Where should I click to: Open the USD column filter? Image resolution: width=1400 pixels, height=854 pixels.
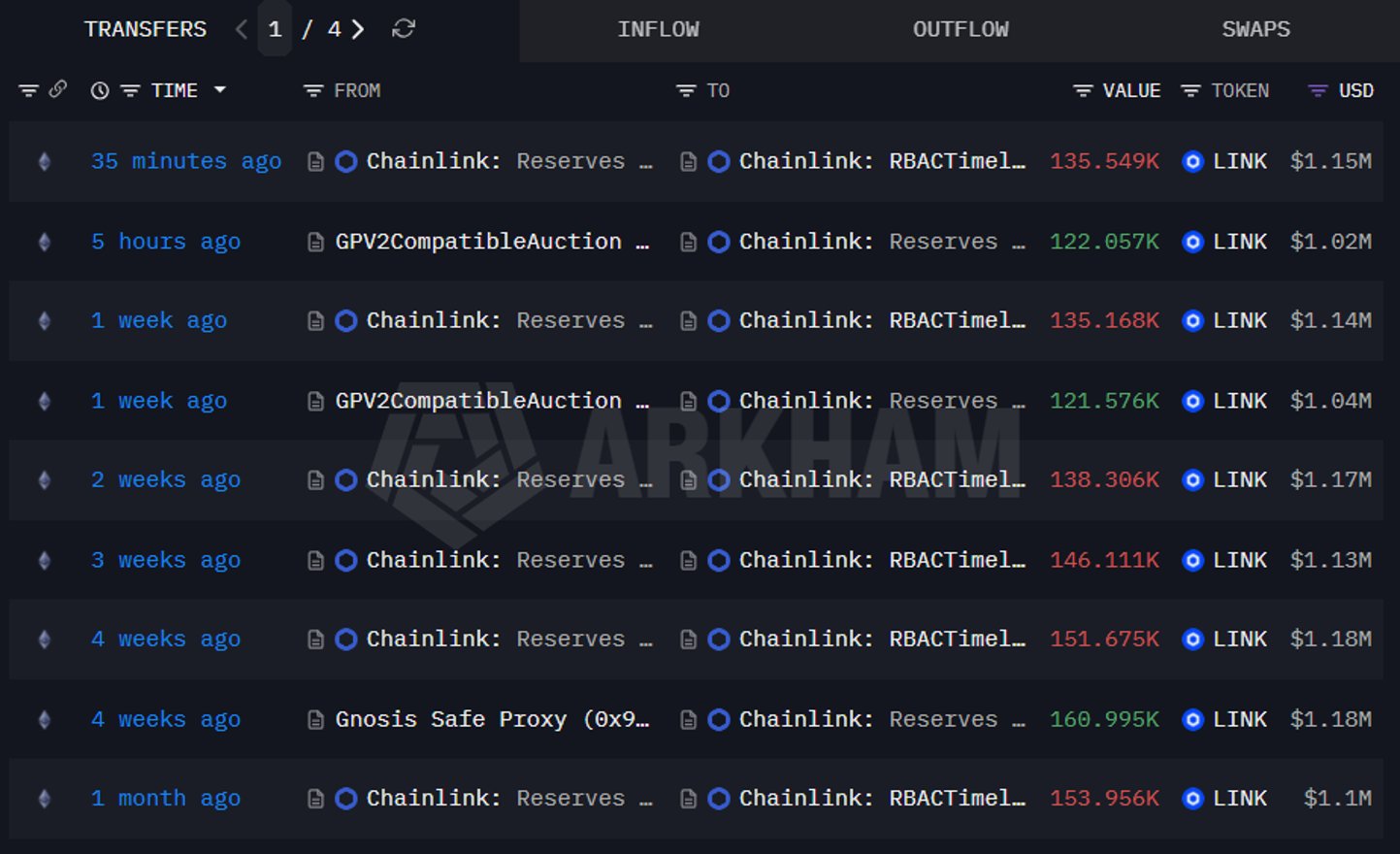click(1318, 90)
